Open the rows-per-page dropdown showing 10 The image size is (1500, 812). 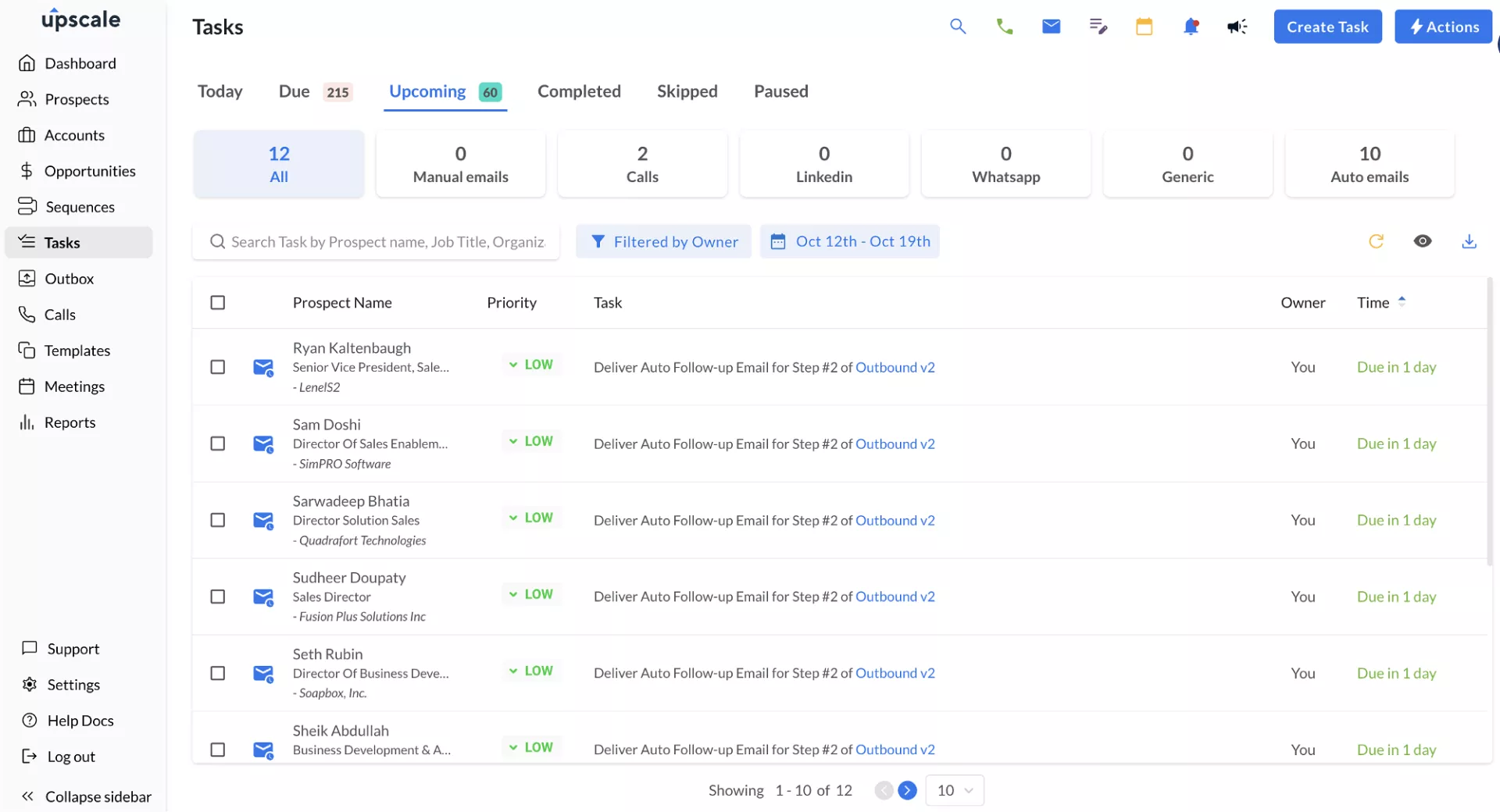coord(955,790)
